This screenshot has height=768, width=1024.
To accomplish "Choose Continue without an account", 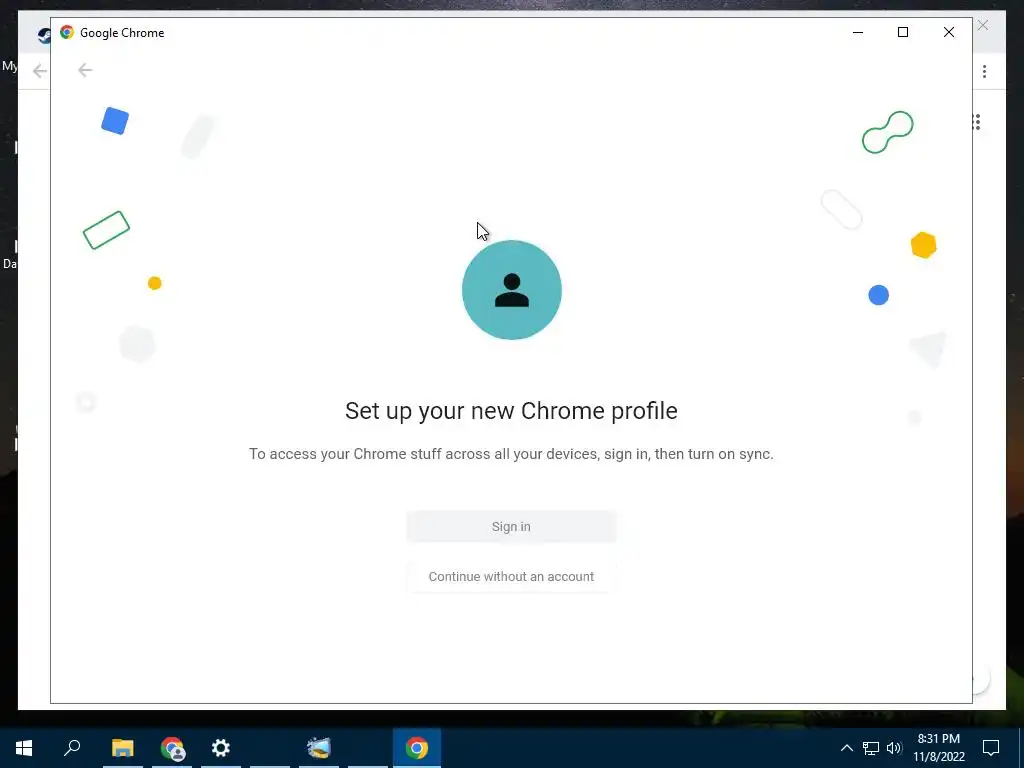I will coord(511,577).
